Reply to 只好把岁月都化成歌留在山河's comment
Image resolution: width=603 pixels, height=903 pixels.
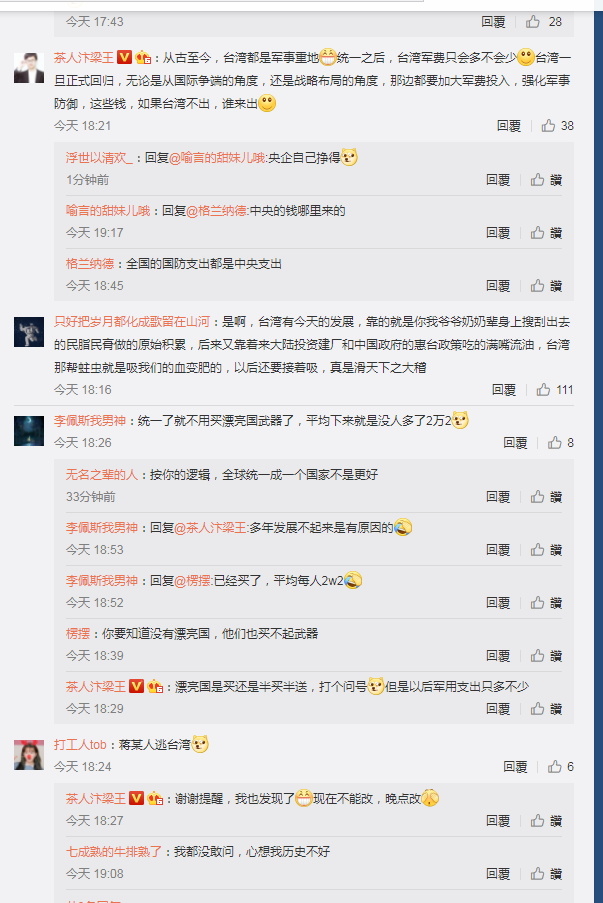(x=503, y=390)
